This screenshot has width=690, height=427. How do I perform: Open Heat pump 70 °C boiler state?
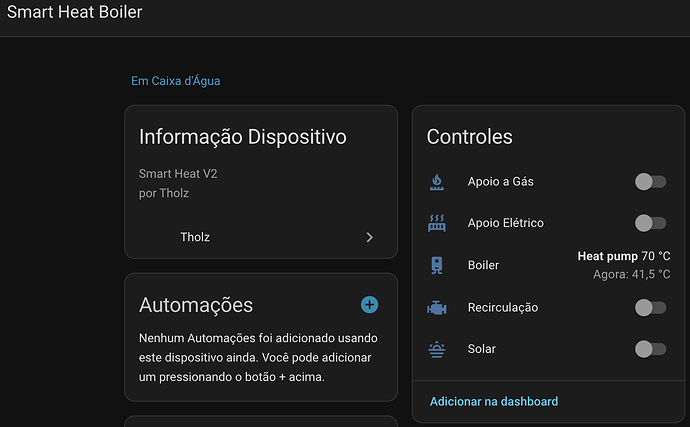coord(624,256)
